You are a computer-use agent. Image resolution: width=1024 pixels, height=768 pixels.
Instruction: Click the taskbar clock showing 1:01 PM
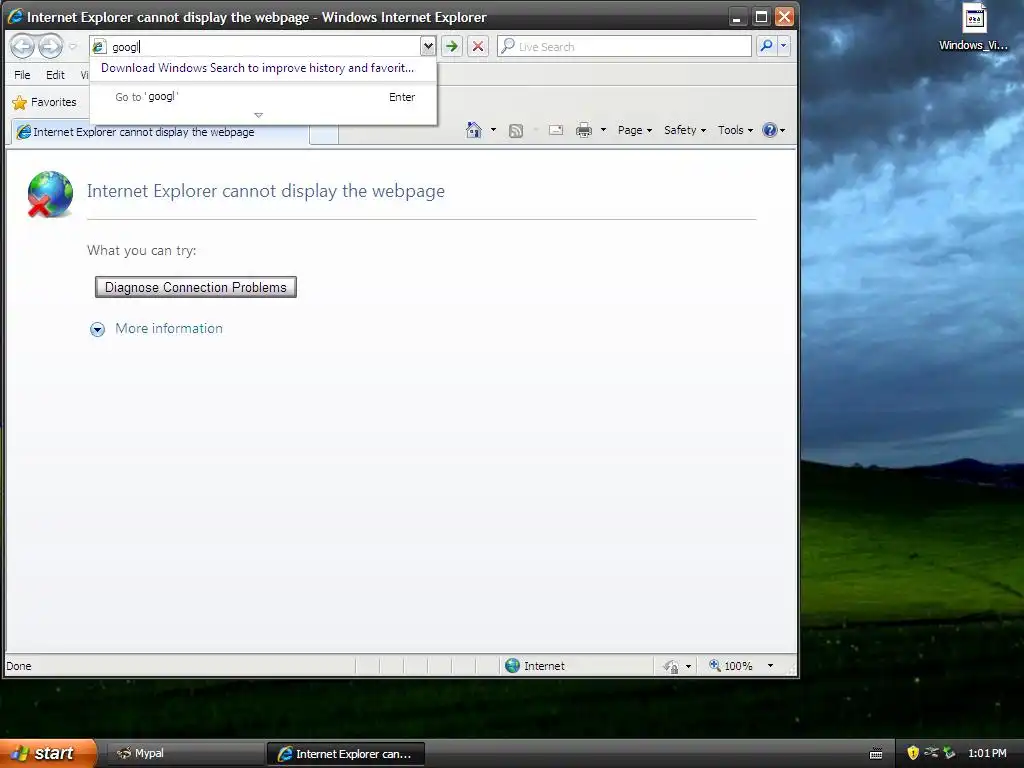click(x=987, y=753)
